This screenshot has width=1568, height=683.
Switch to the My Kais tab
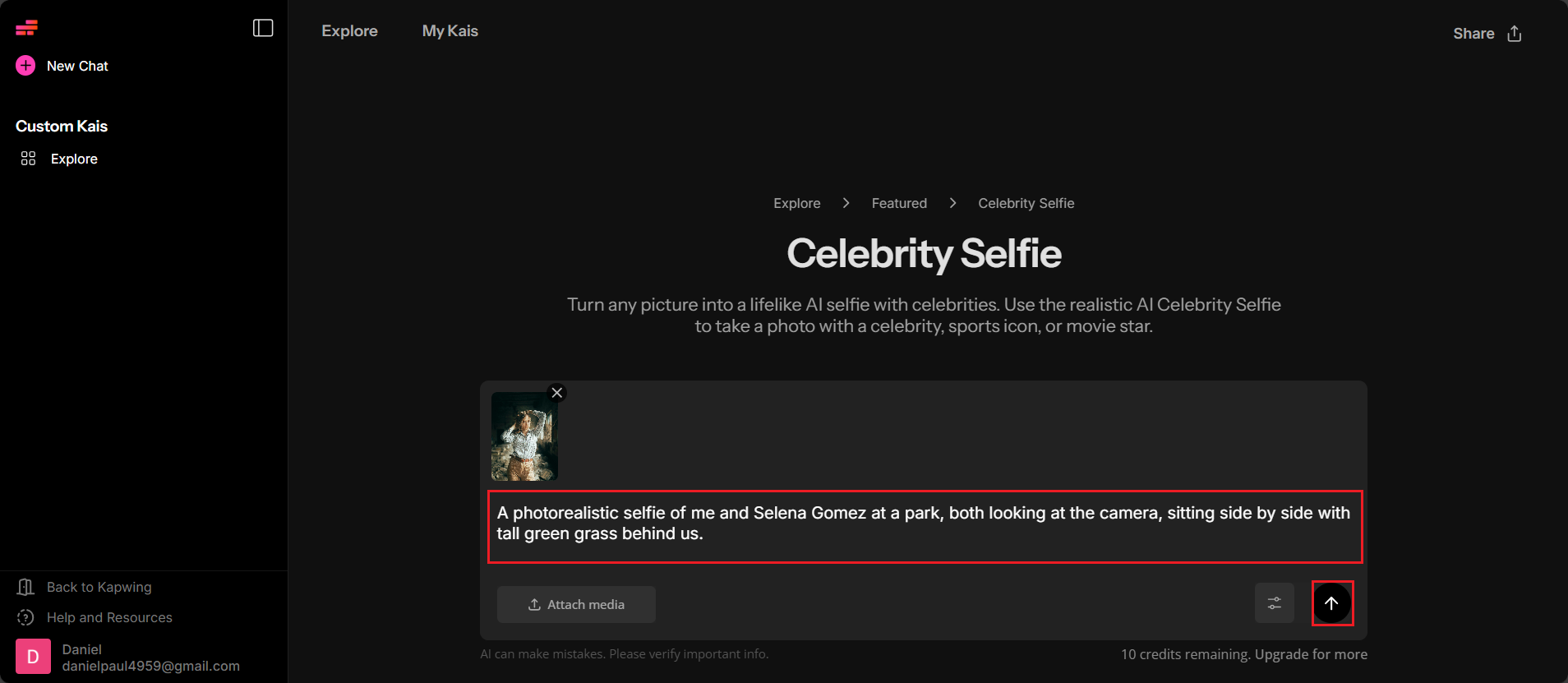tap(450, 31)
